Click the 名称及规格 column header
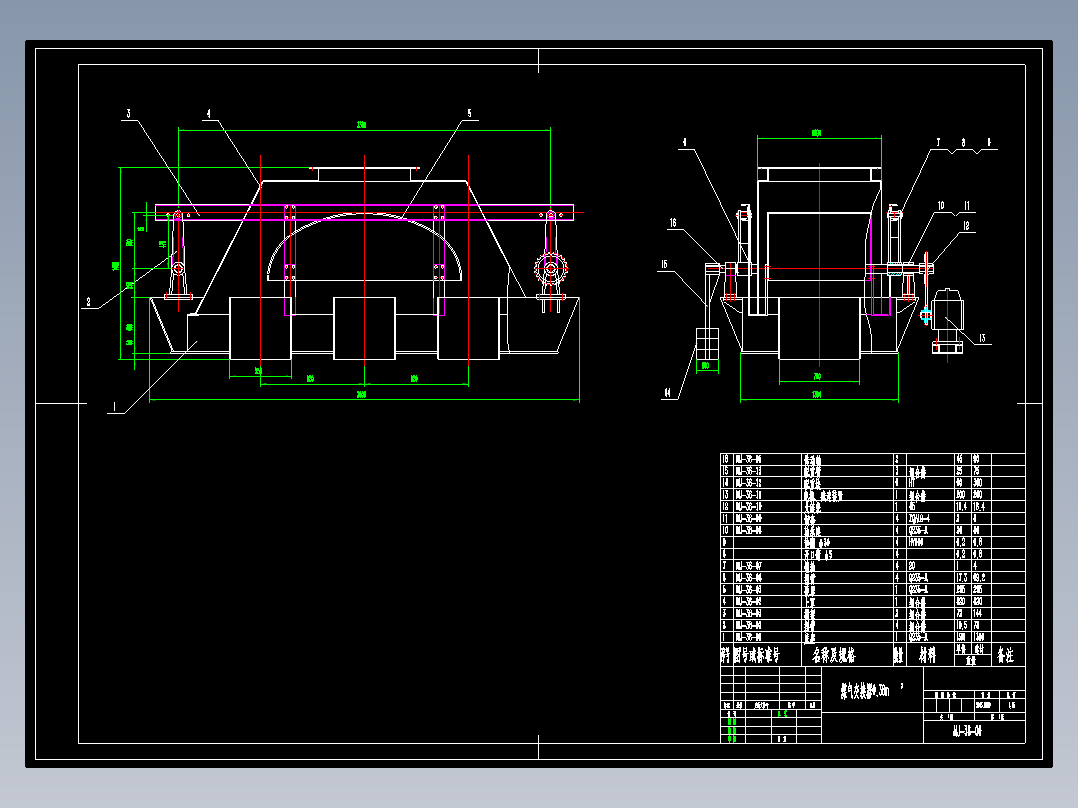The image size is (1078, 808). [x=834, y=655]
